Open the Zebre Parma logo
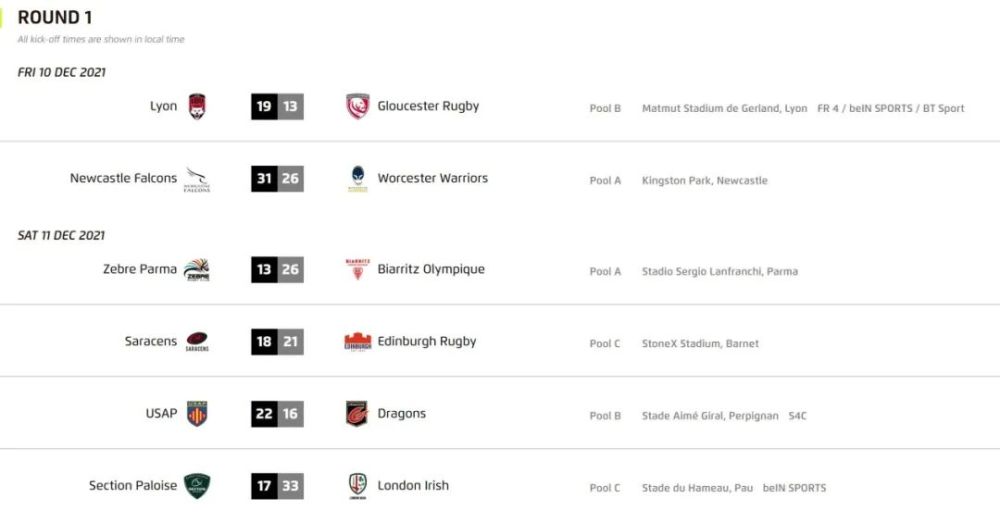Screen dimensions: 1000x523 (197, 270)
